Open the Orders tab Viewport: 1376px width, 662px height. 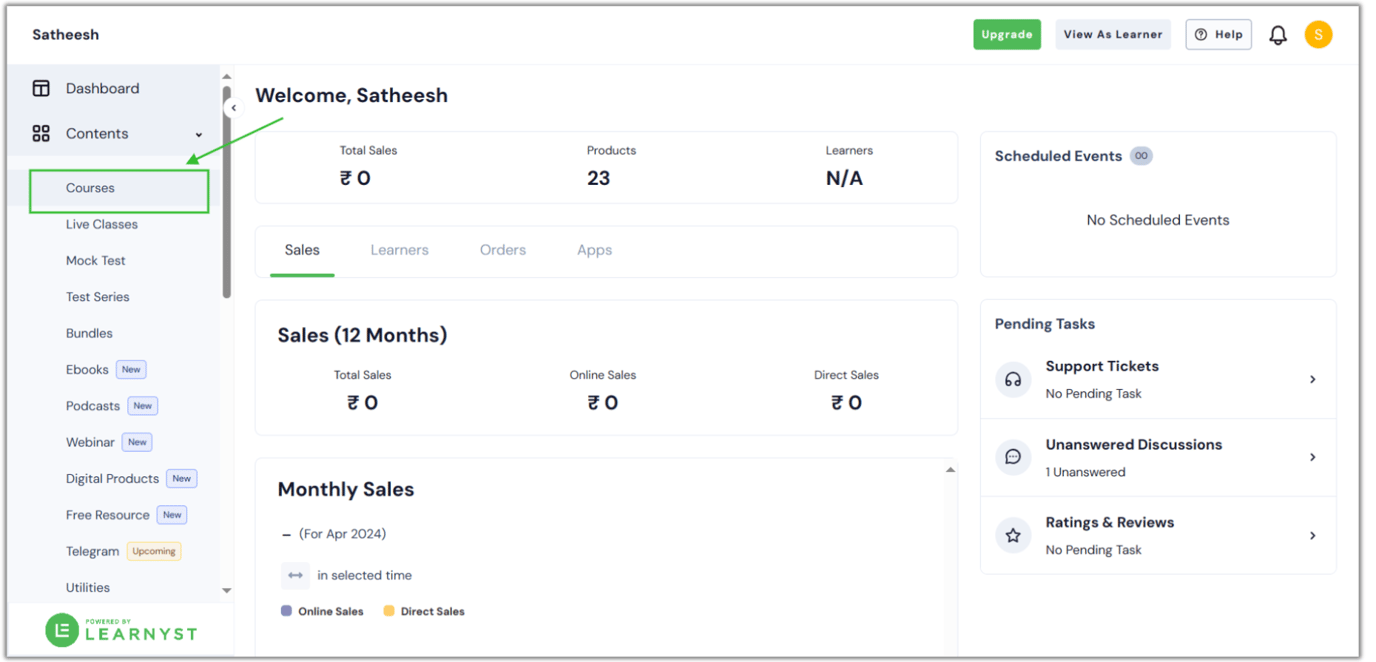[x=502, y=249]
